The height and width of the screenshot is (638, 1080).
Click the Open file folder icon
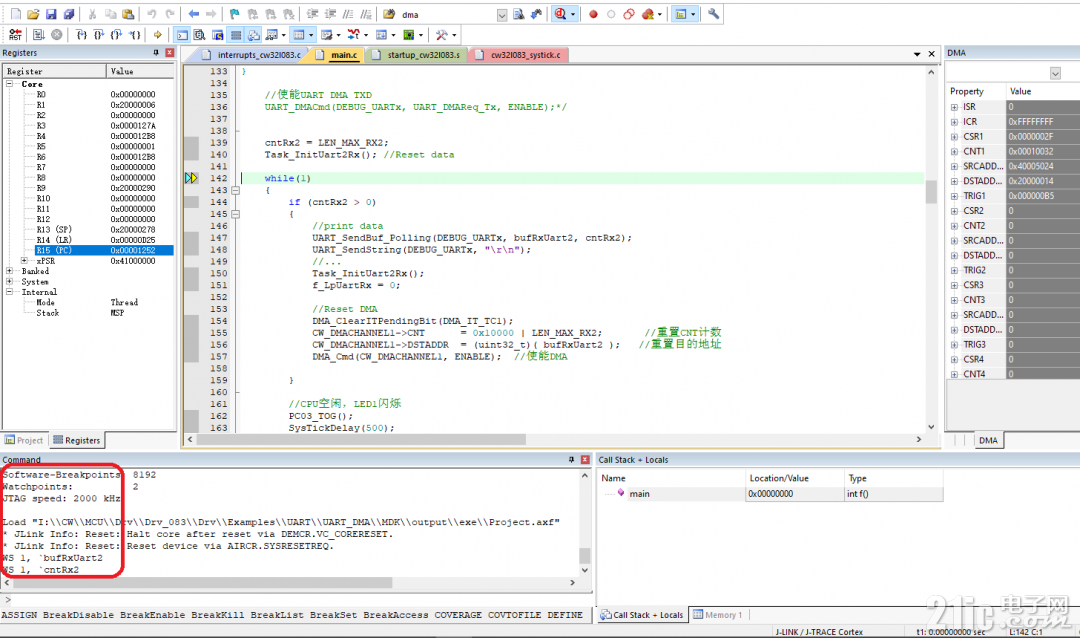coord(33,14)
